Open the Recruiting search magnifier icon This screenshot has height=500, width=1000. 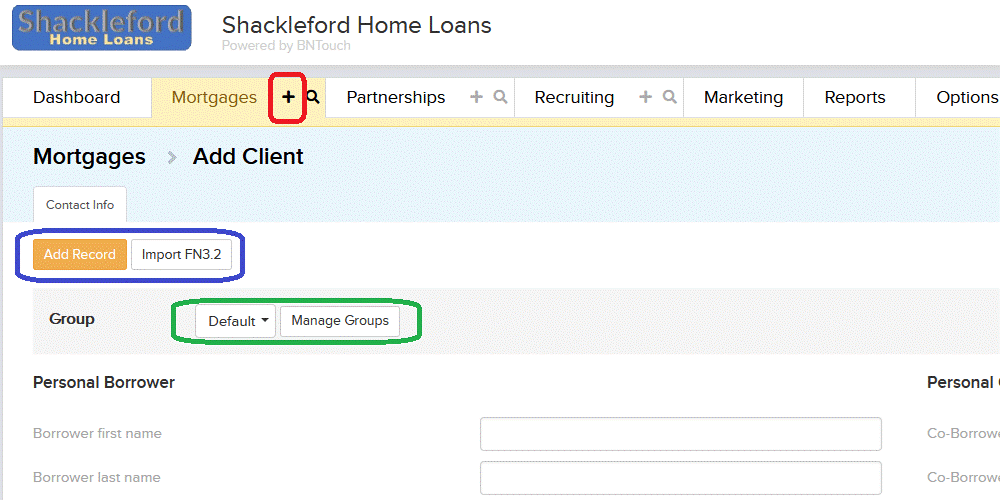pyautogui.click(x=669, y=97)
